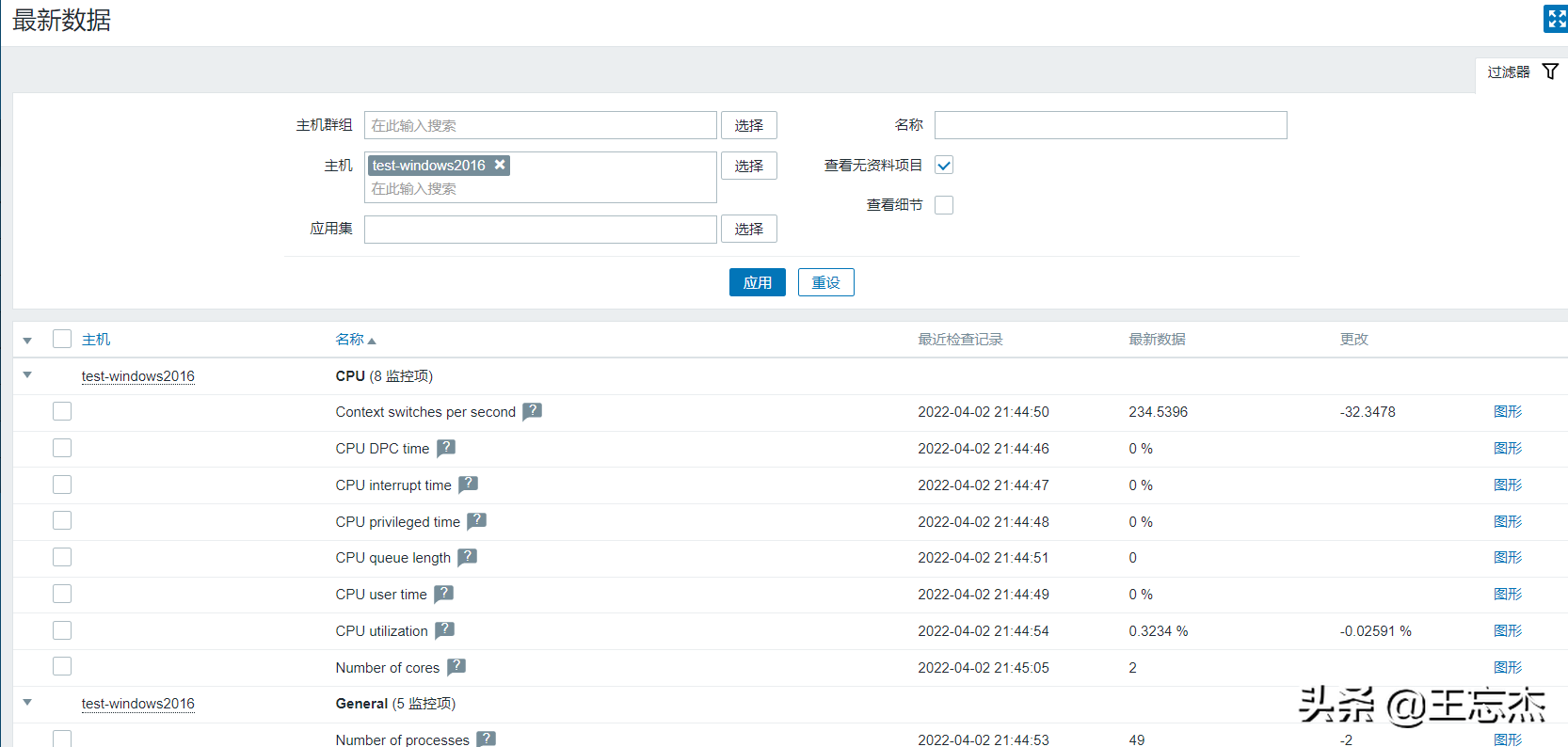Tick the select-all checkbox in table header

(x=62, y=339)
